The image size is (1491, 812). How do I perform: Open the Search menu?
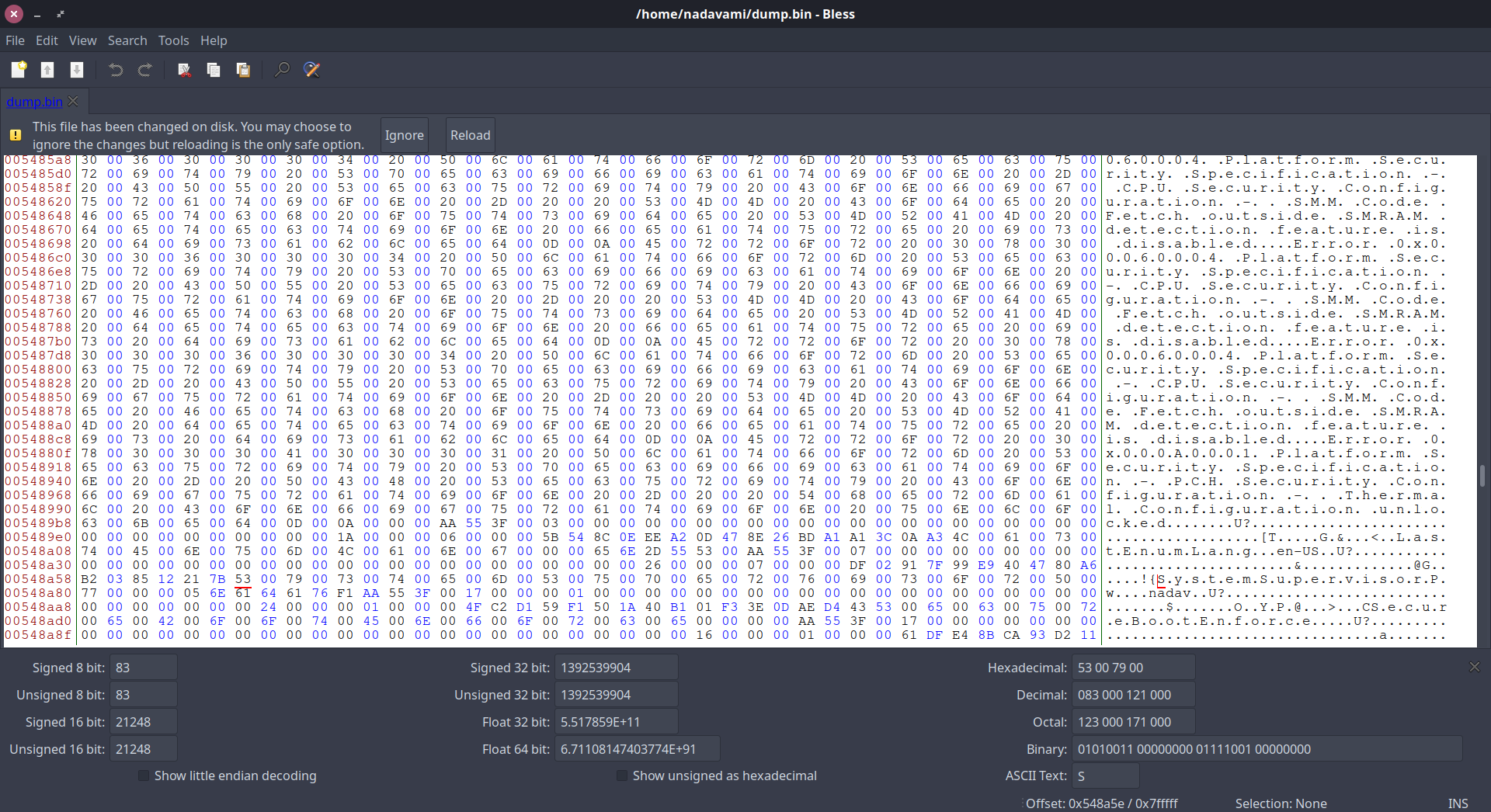tap(127, 40)
